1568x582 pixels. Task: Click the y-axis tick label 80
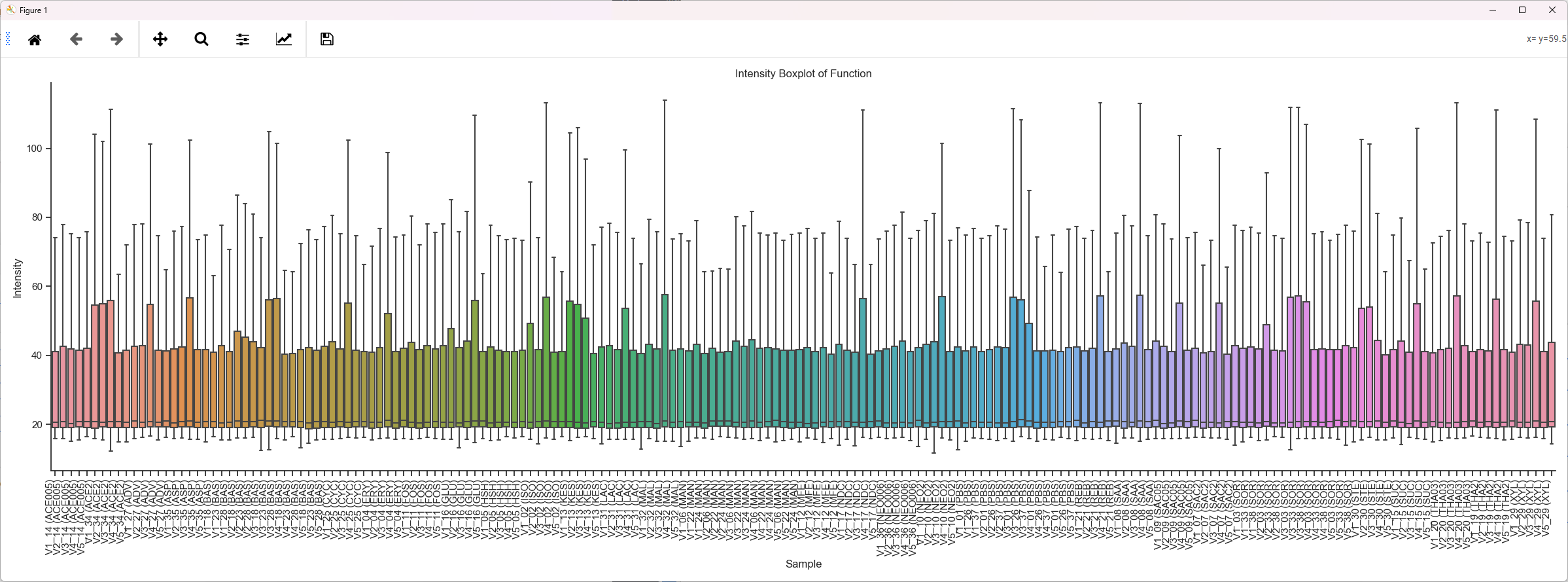37,217
